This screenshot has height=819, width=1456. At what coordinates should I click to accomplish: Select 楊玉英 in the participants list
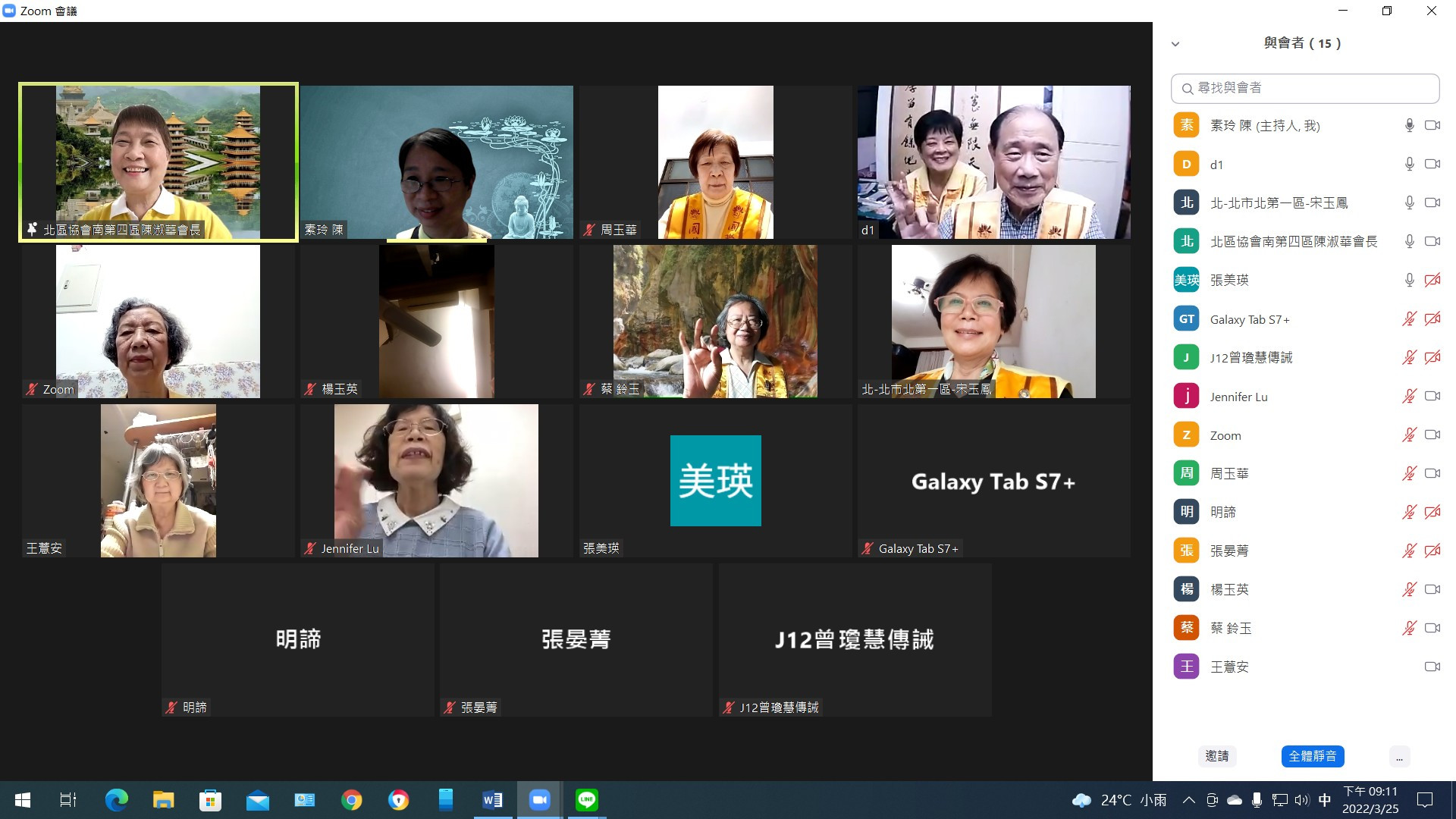click(x=1229, y=589)
